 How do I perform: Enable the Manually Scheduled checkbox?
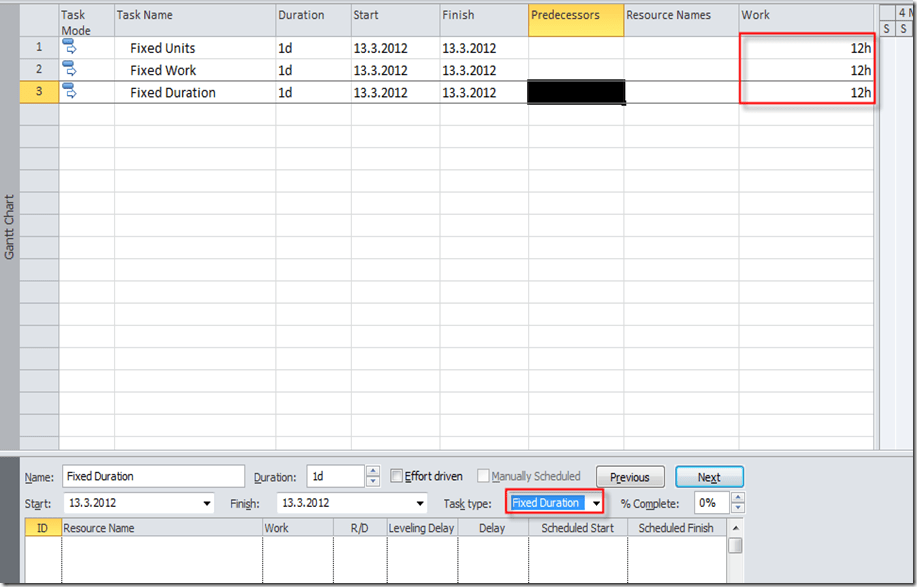[484, 477]
